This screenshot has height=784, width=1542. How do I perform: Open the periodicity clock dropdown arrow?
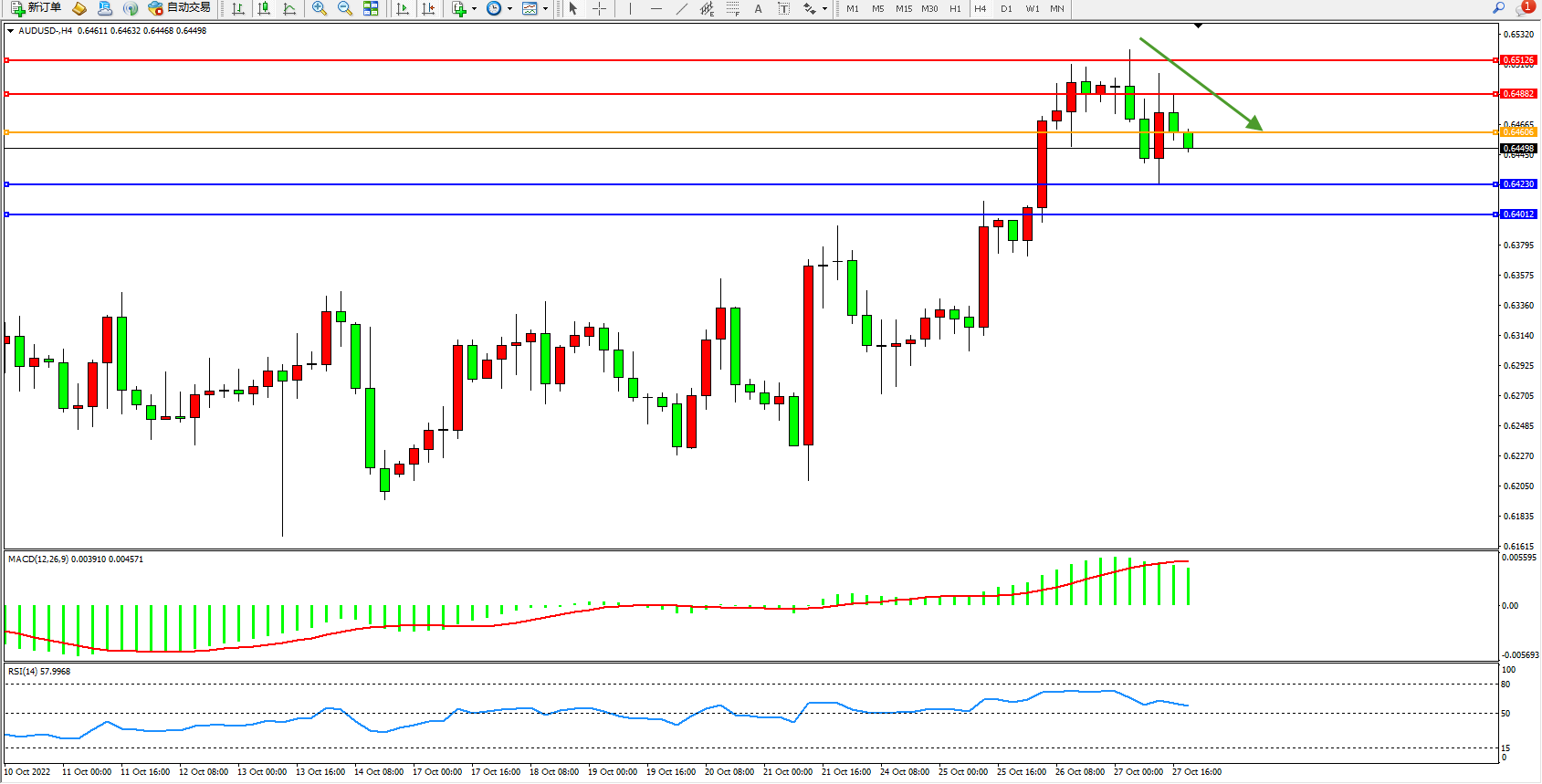click(x=509, y=8)
